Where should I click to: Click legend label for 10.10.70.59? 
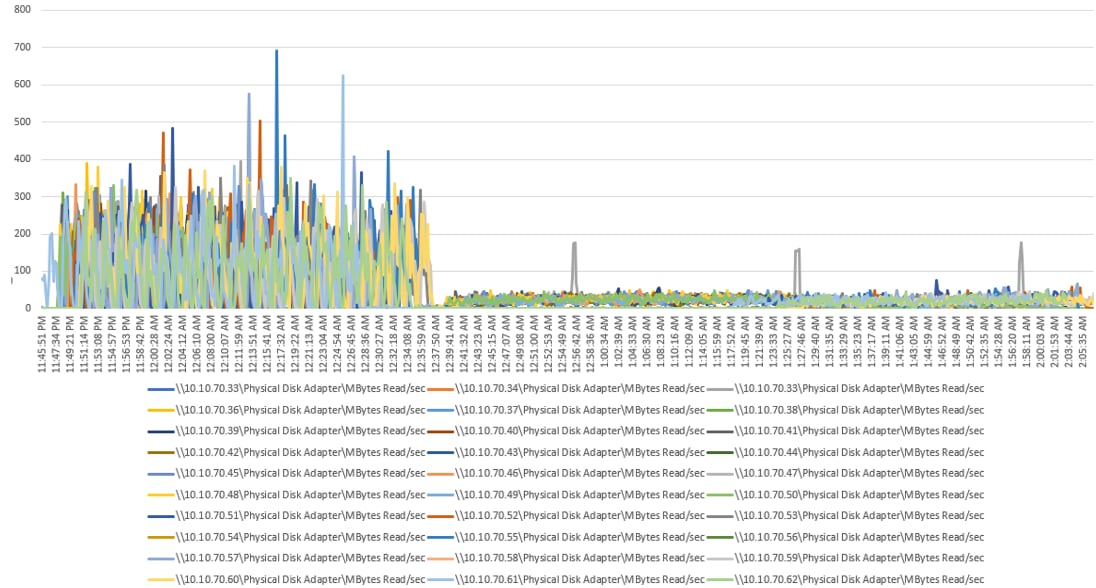(860, 558)
